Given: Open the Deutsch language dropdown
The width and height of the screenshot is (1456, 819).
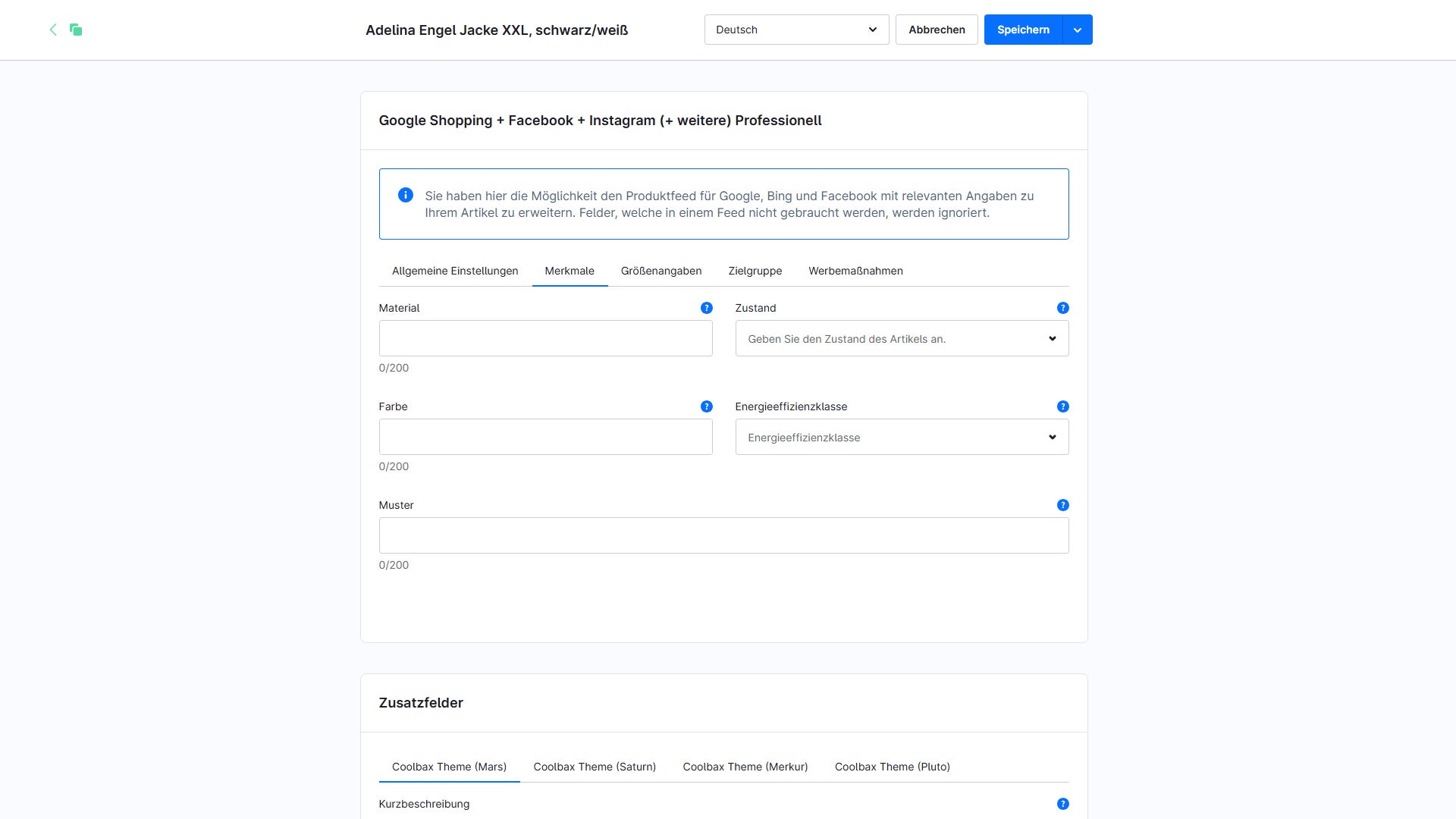Looking at the screenshot, I should pos(796,30).
